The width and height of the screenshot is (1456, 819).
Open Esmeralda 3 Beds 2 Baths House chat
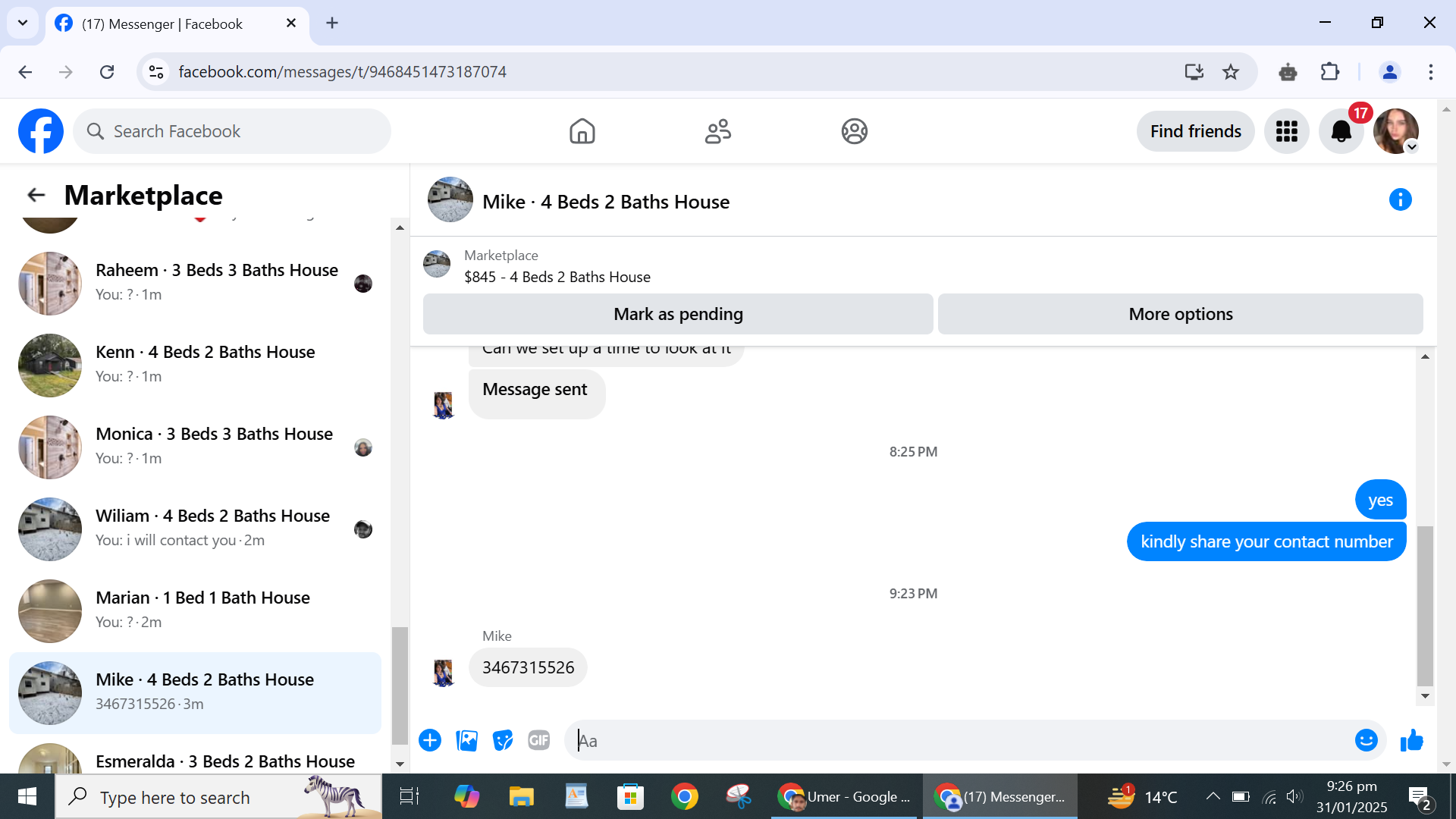(195, 758)
